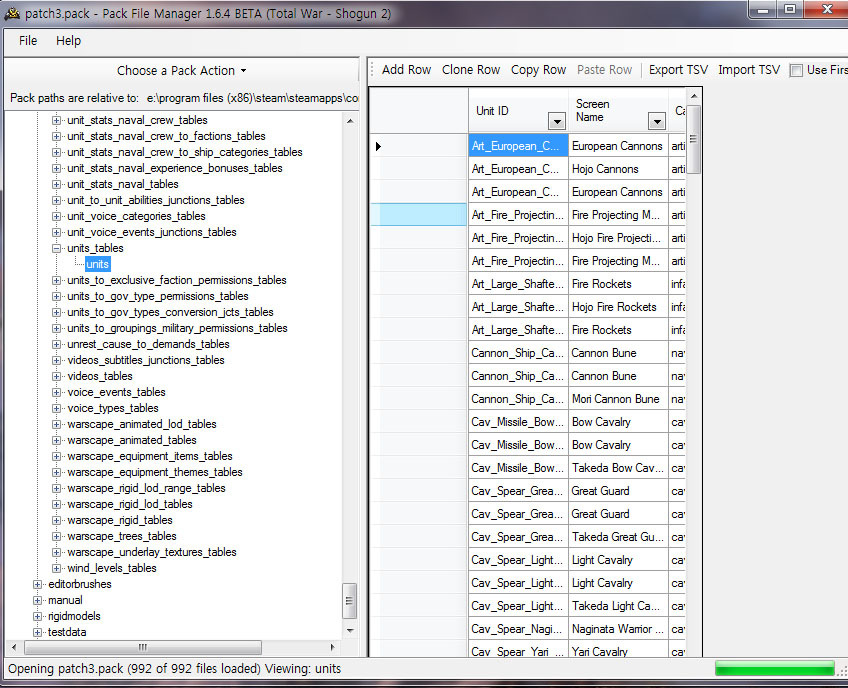
Task: Expand the videos_tables tree node
Action: pyautogui.click(x=56, y=376)
